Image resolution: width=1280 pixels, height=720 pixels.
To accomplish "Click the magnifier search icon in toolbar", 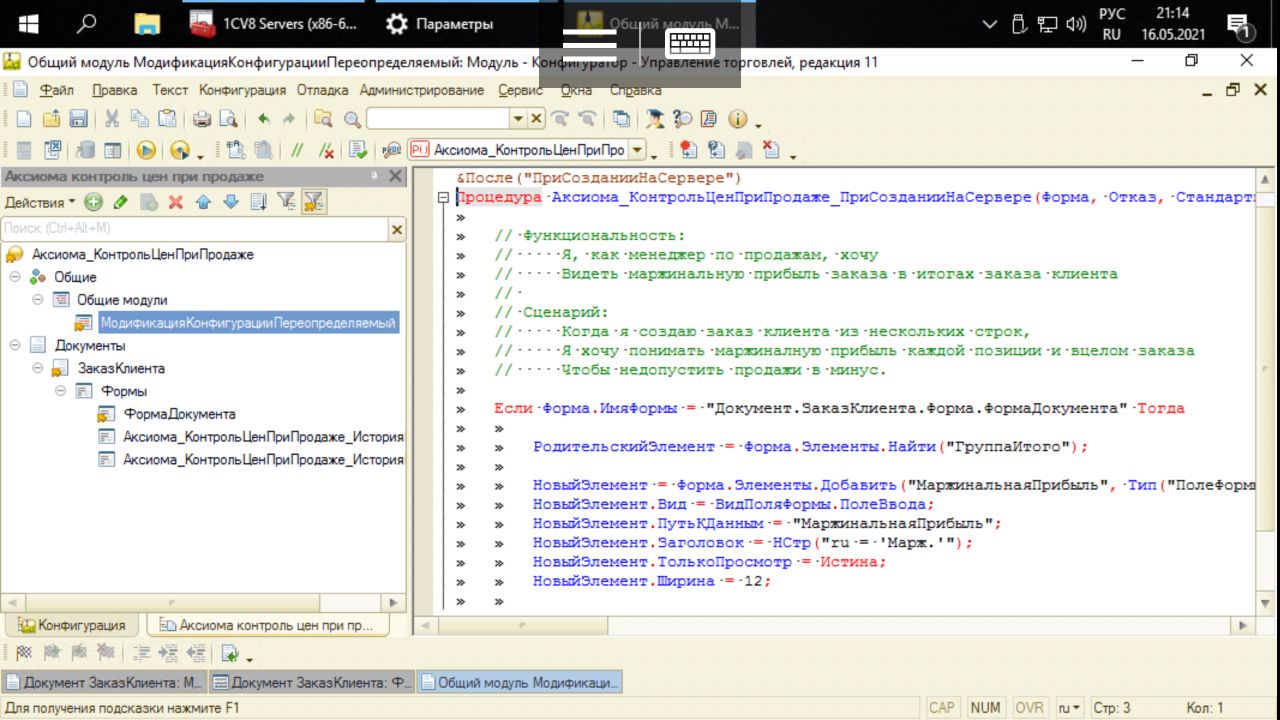I will 352,119.
